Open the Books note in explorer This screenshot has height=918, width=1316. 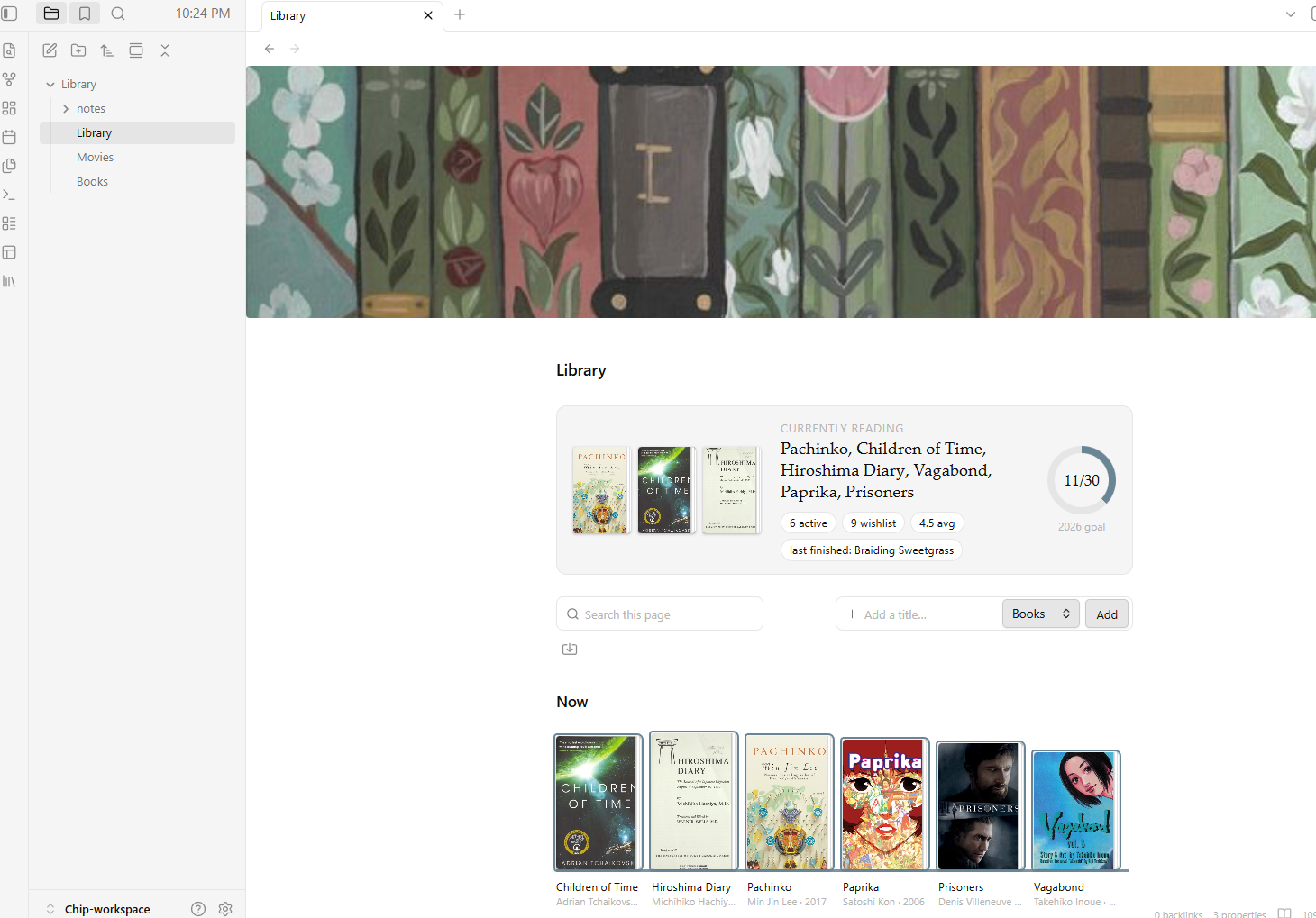pos(137,181)
